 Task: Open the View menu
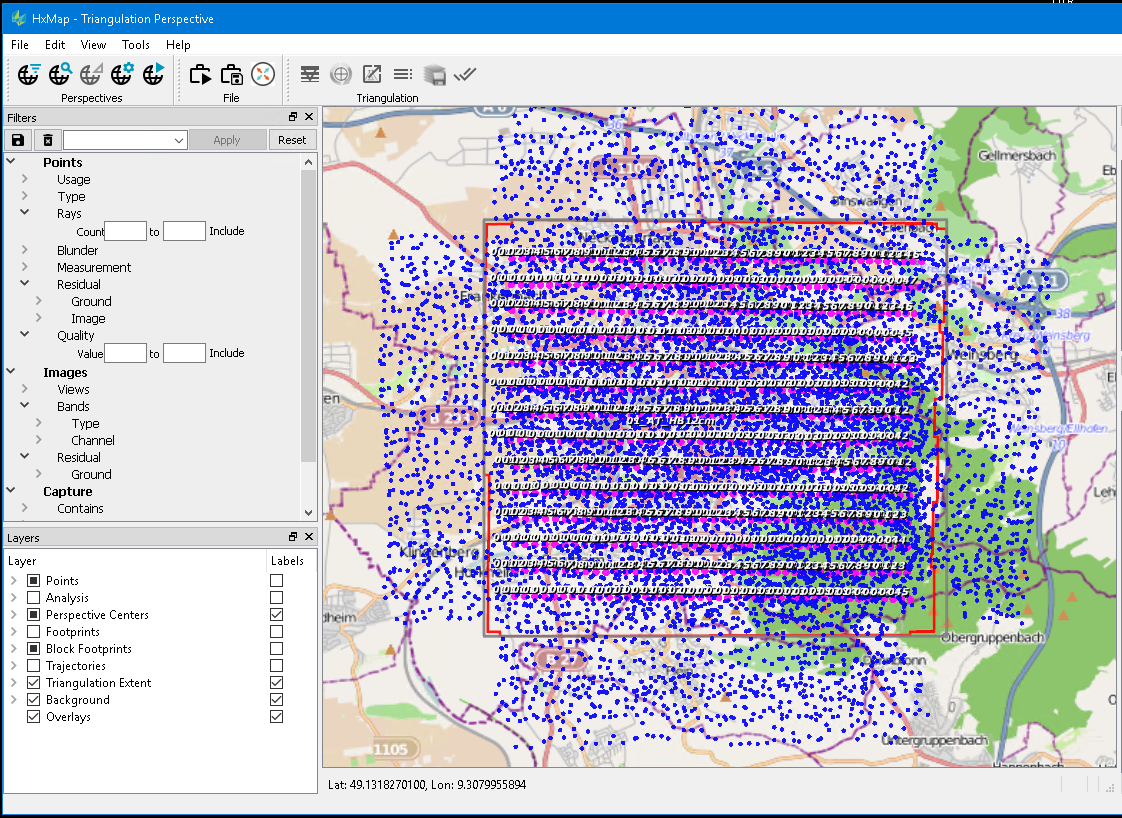click(x=93, y=45)
